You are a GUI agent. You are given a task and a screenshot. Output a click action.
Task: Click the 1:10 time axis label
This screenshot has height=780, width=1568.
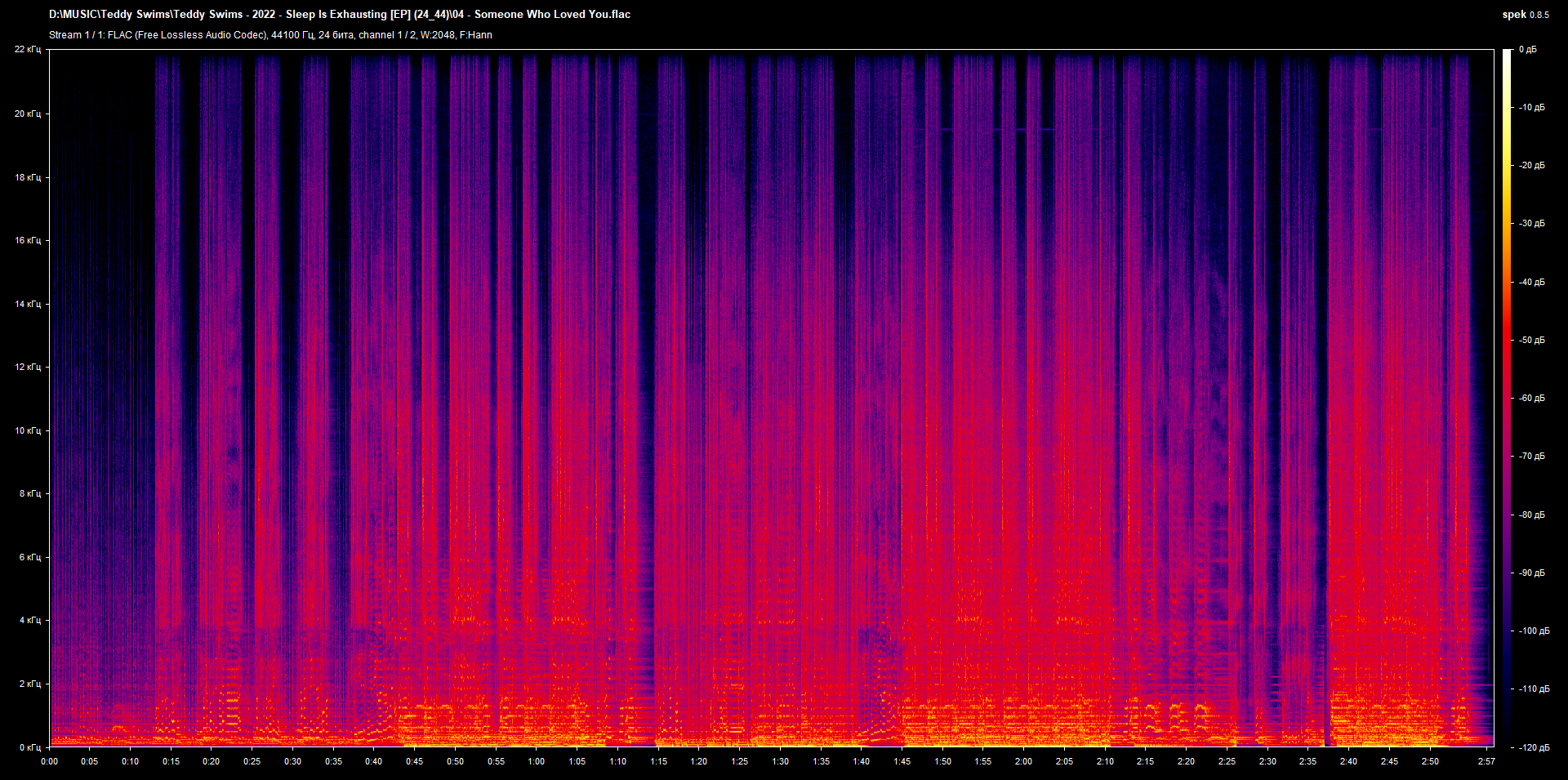[617, 761]
